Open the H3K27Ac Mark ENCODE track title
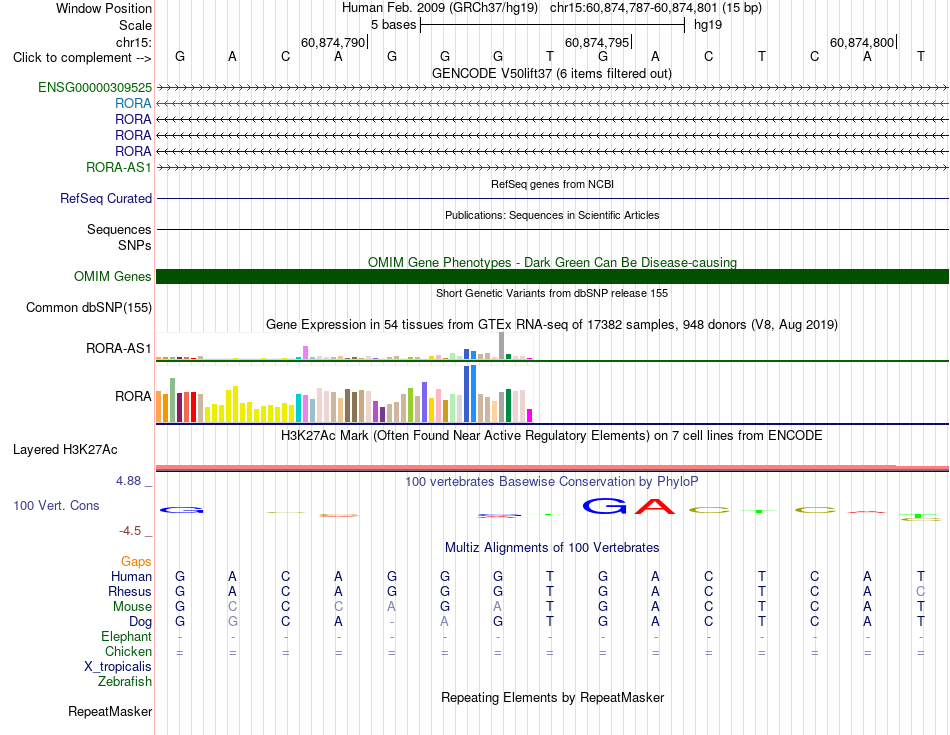The height and width of the screenshot is (735, 950). 552,435
